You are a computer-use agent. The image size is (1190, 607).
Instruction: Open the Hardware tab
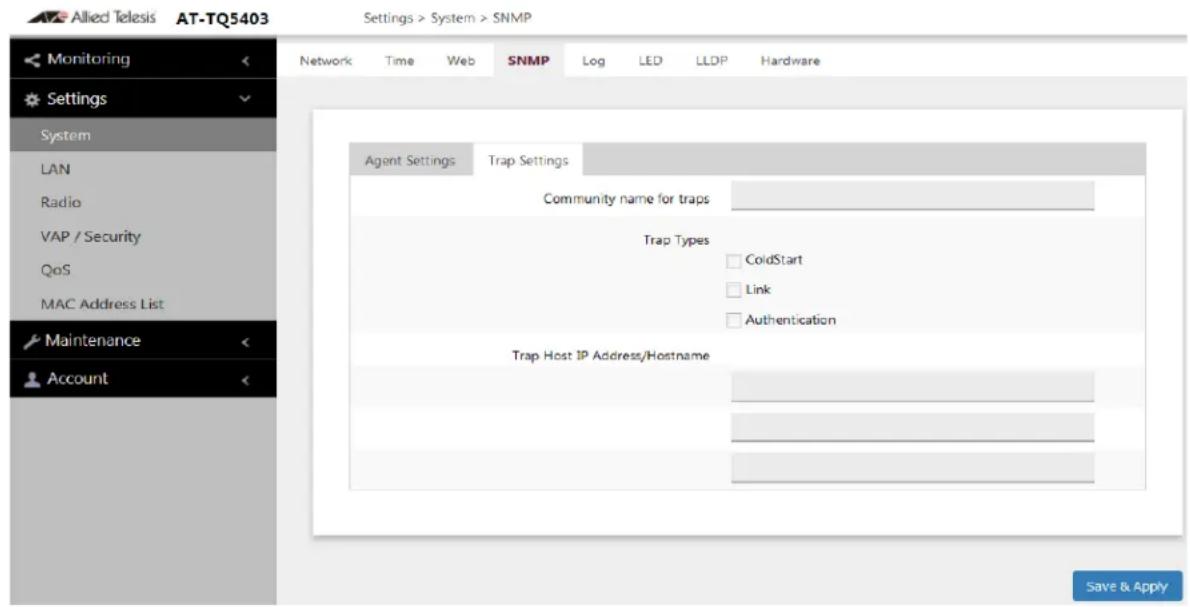pos(790,61)
